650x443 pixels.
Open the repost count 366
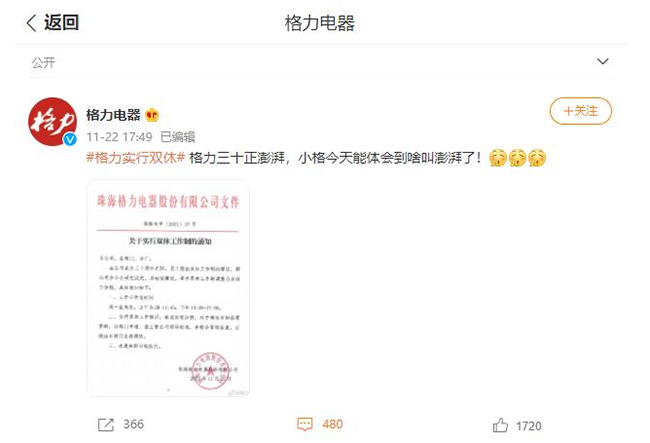point(133,424)
